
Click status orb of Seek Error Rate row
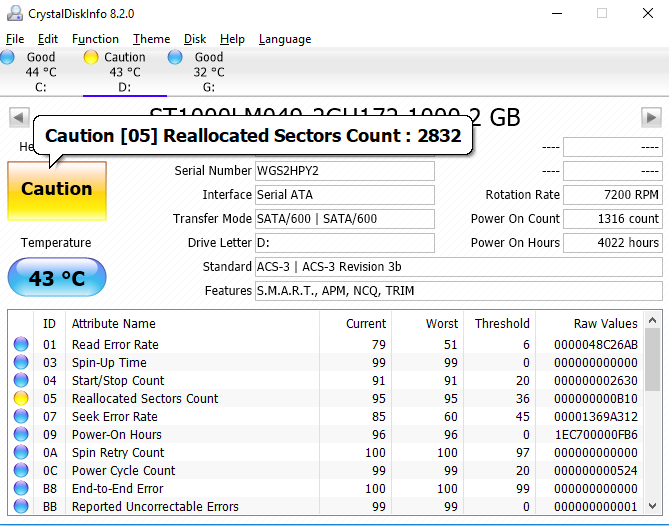click(21, 416)
